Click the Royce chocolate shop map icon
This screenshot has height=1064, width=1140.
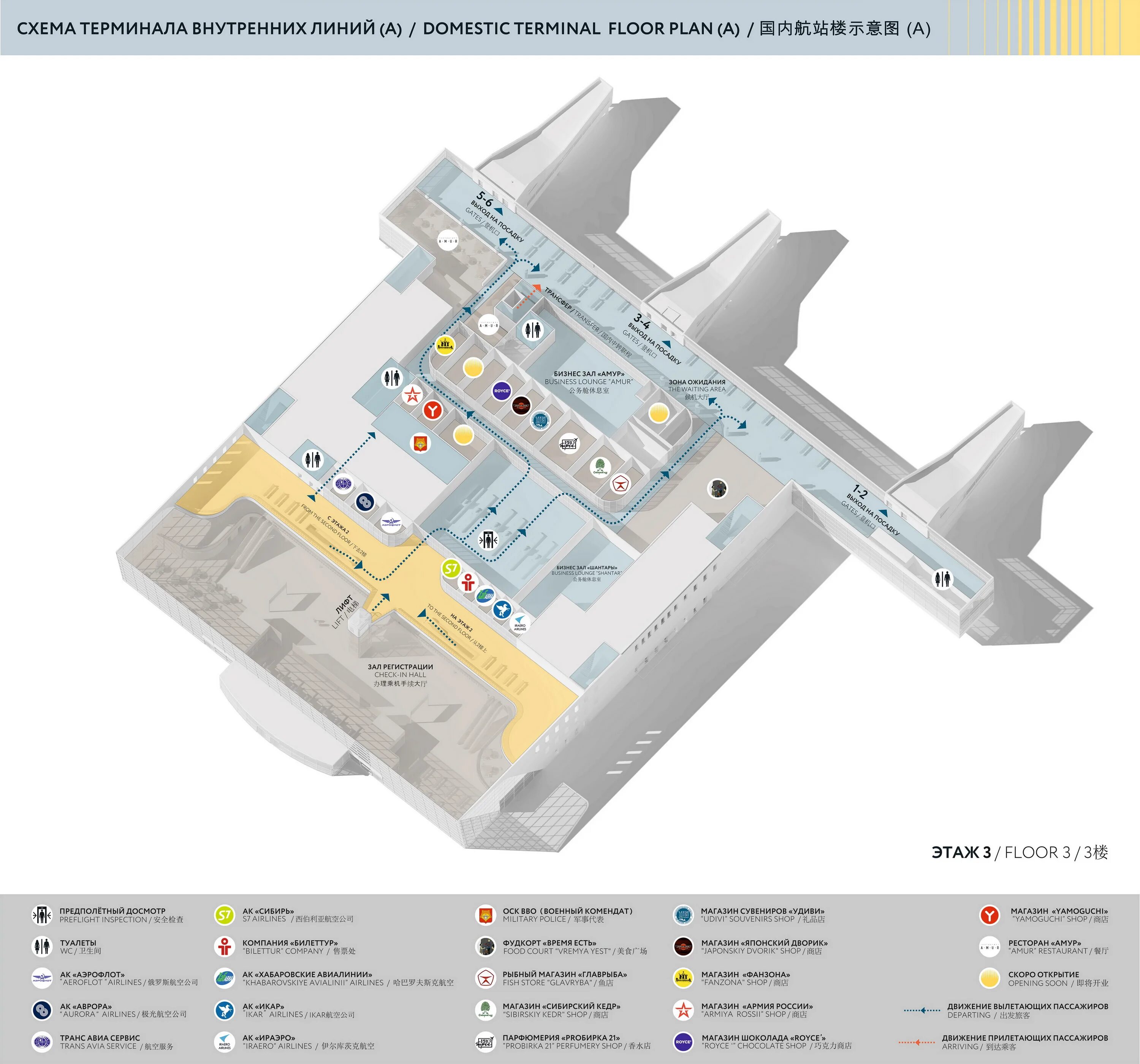[502, 391]
